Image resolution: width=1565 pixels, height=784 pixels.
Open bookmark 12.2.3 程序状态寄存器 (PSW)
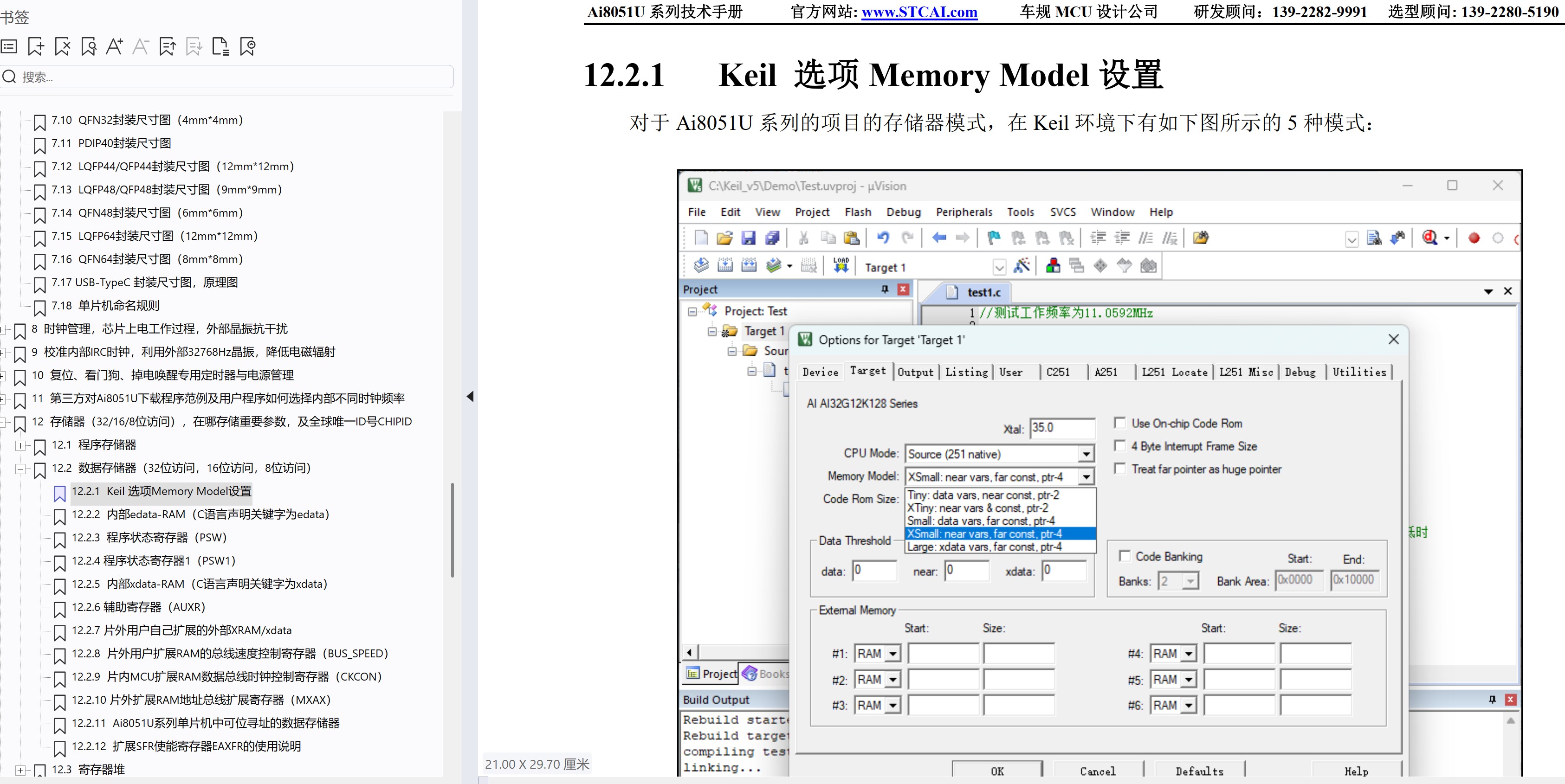coord(149,538)
